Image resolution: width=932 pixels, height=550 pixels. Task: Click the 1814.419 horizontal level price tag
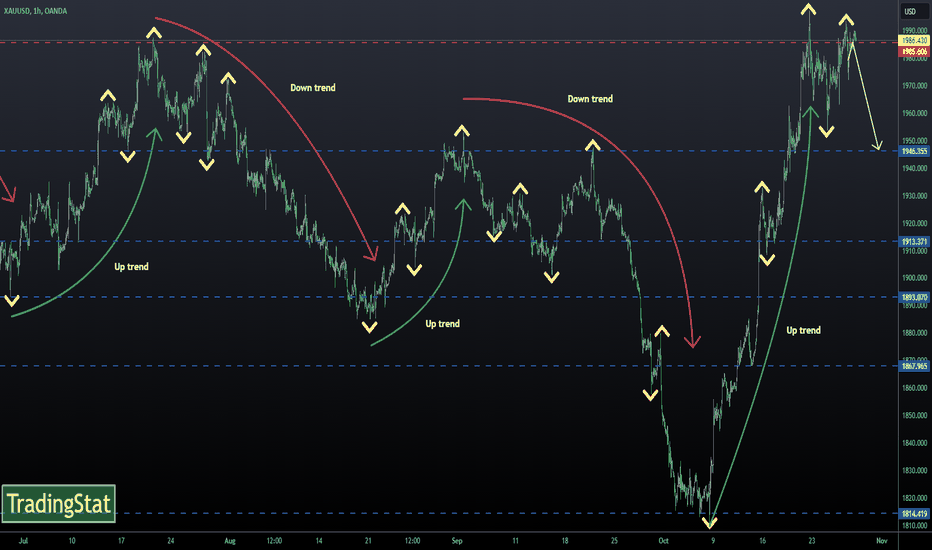click(x=915, y=514)
